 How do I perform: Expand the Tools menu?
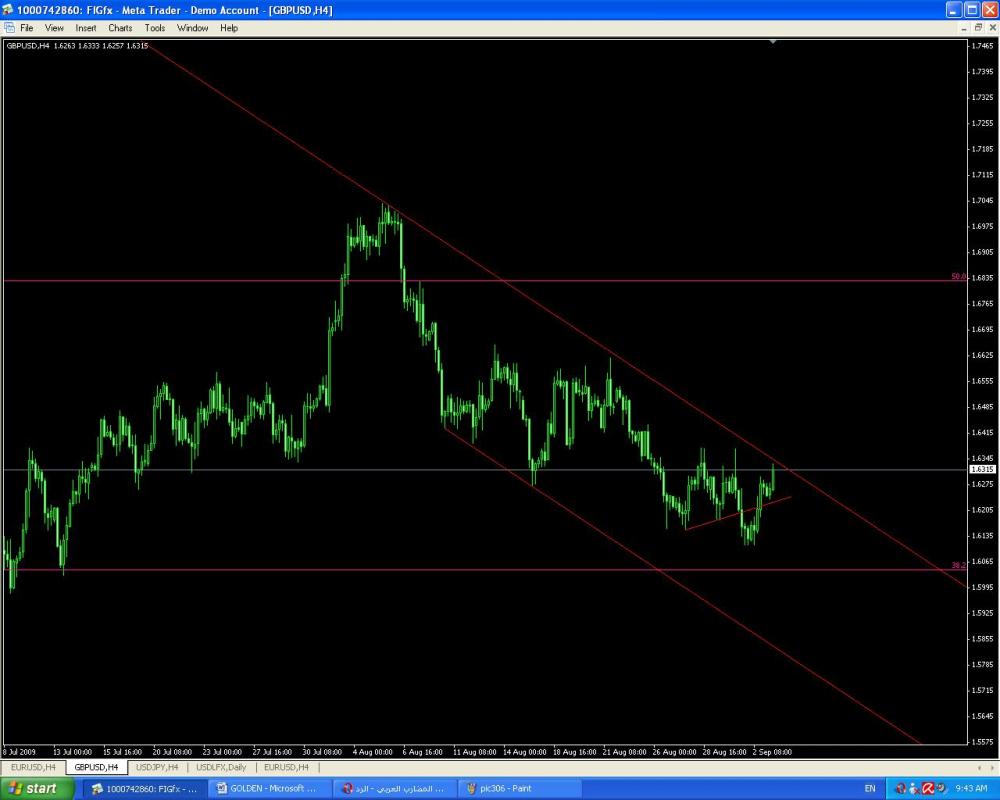pyautogui.click(x=155, y=28)
